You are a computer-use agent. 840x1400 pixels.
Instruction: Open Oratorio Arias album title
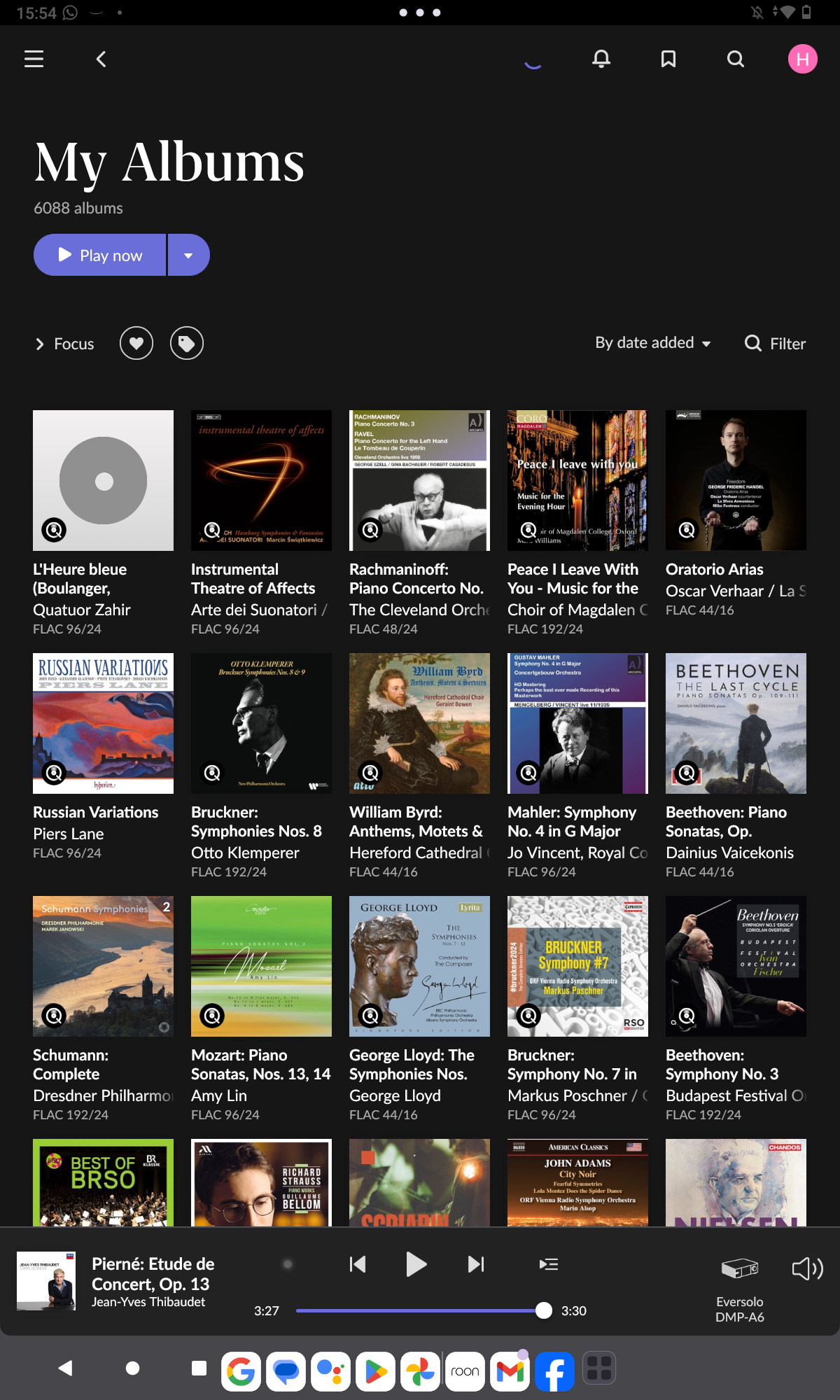pos(715,569)
